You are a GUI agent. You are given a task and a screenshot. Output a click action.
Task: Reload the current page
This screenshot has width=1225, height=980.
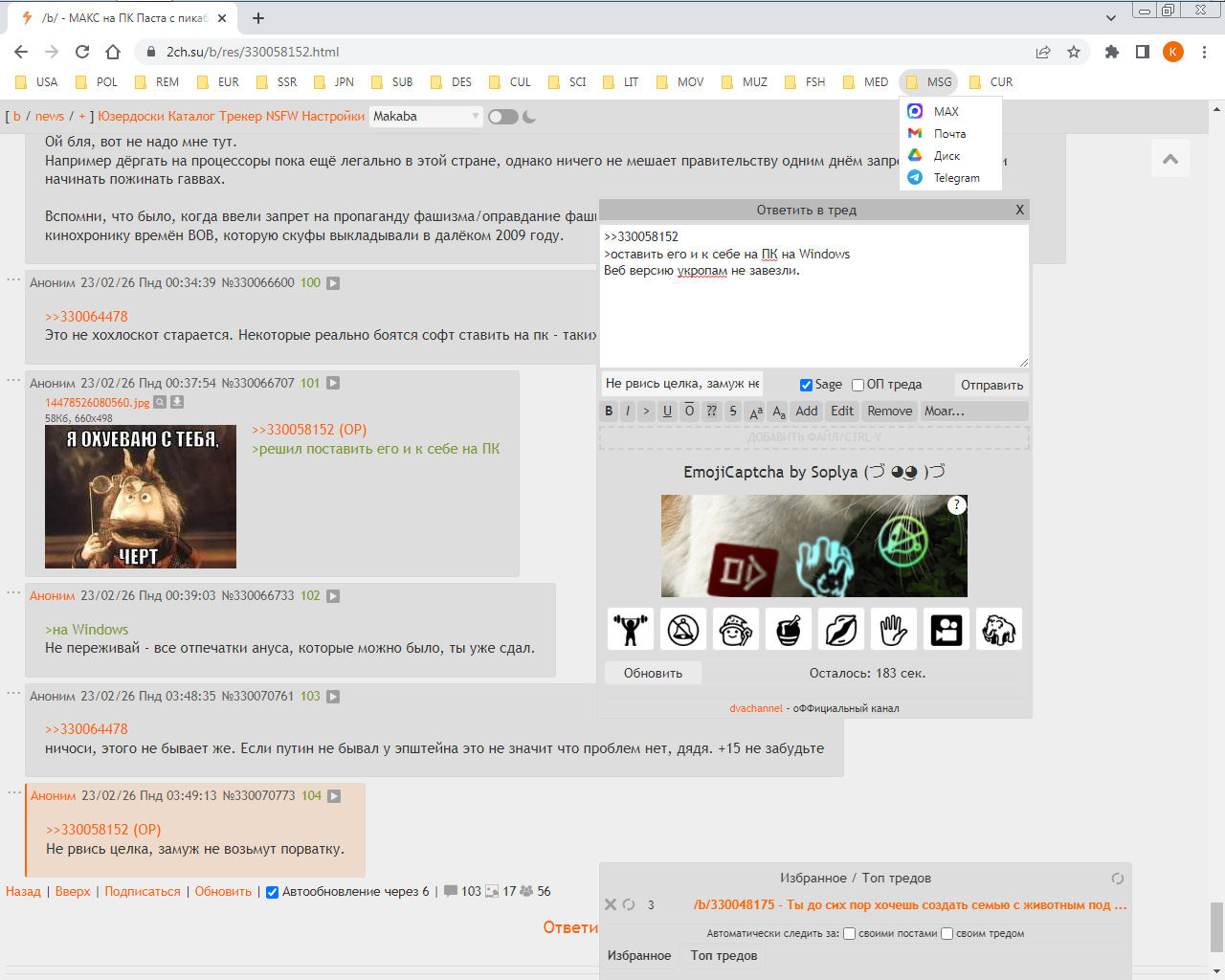(x=82, y=52)
